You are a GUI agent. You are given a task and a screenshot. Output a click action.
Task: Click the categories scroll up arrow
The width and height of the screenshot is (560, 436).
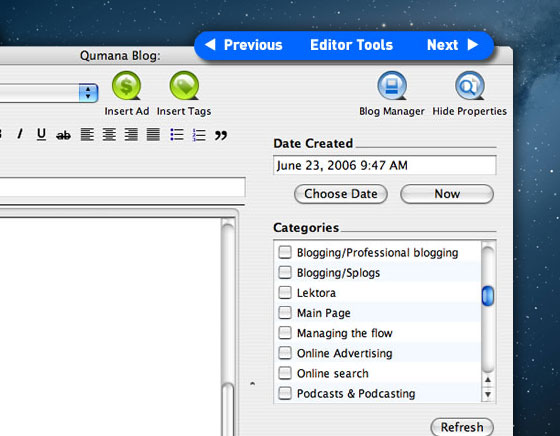pyautogui.click(x=488, y=380)
